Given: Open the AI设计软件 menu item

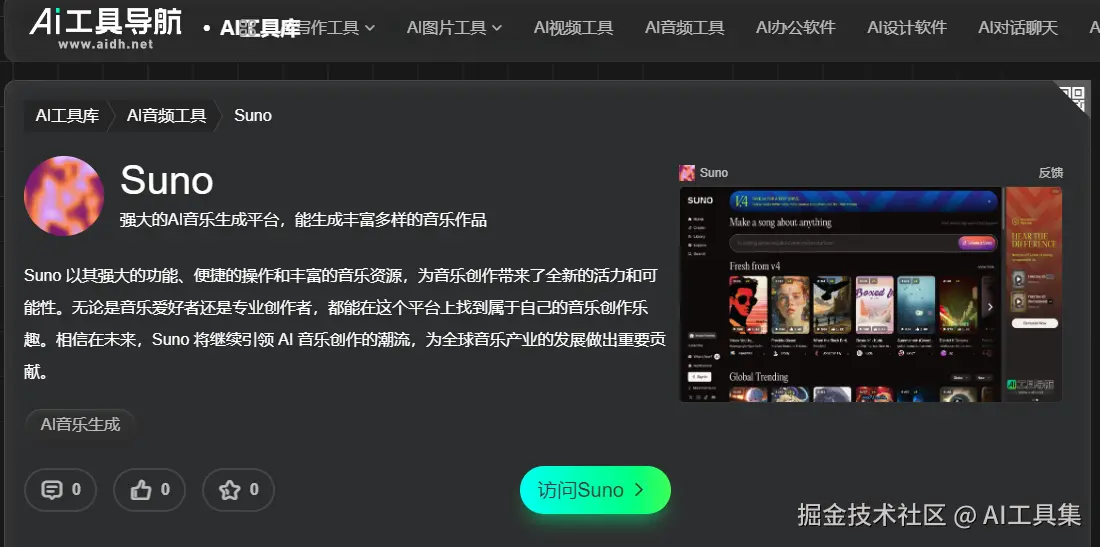Looking at the screenshot, I should pos(906,28).
